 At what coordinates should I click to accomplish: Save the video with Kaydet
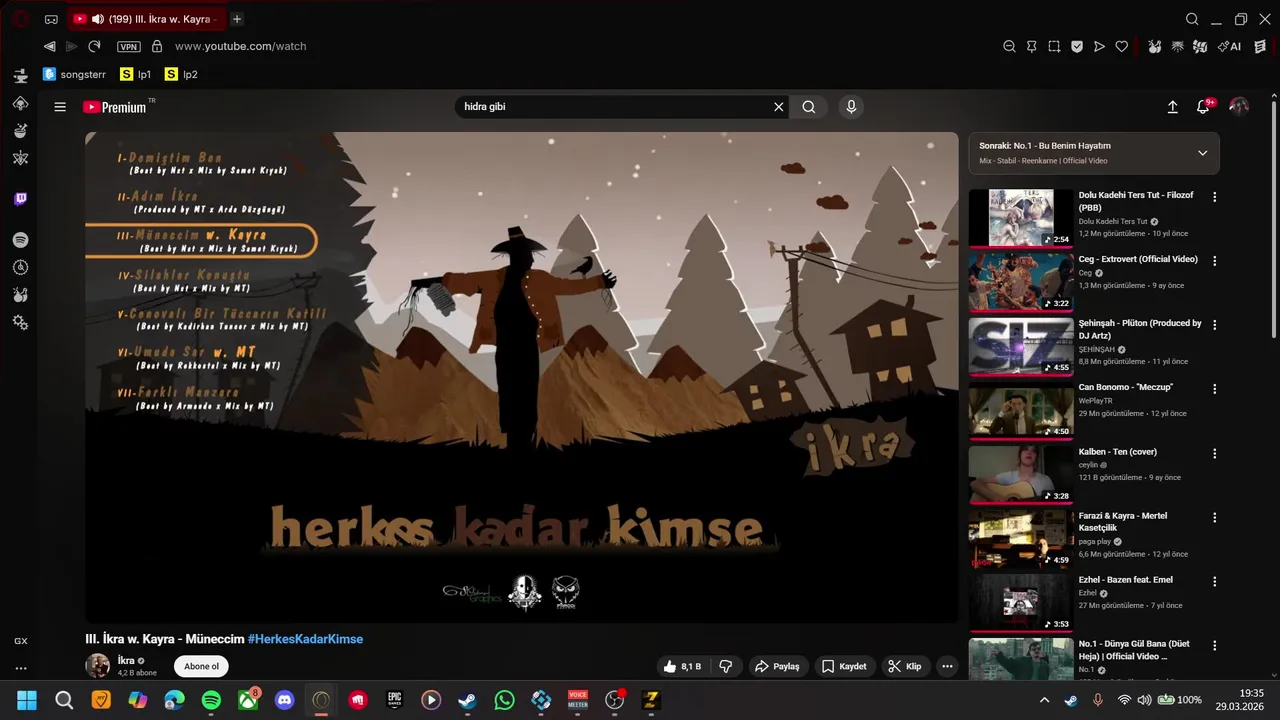tap(844, 666)
